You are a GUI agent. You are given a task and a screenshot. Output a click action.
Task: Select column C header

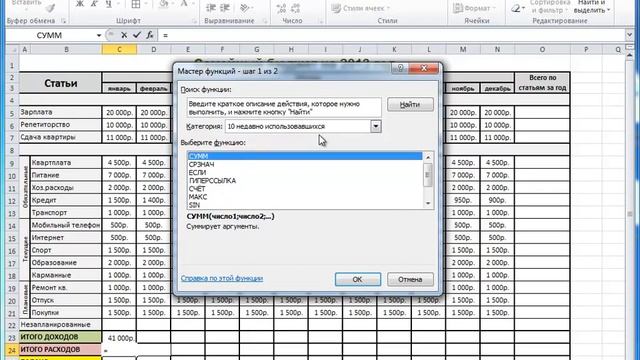tap(119, 49)
